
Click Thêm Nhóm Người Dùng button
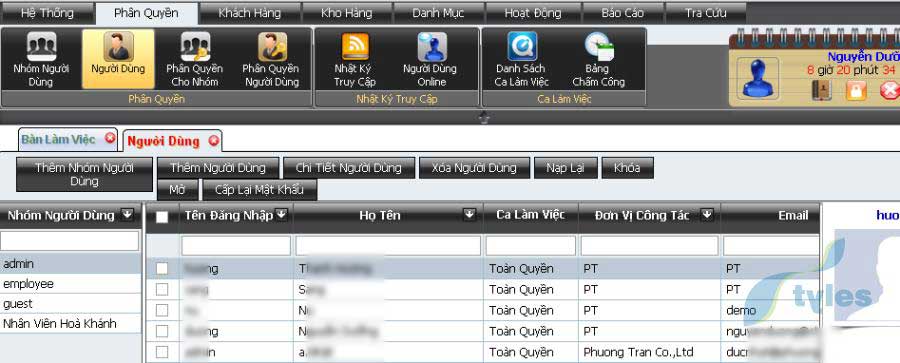tap(84, 175)
